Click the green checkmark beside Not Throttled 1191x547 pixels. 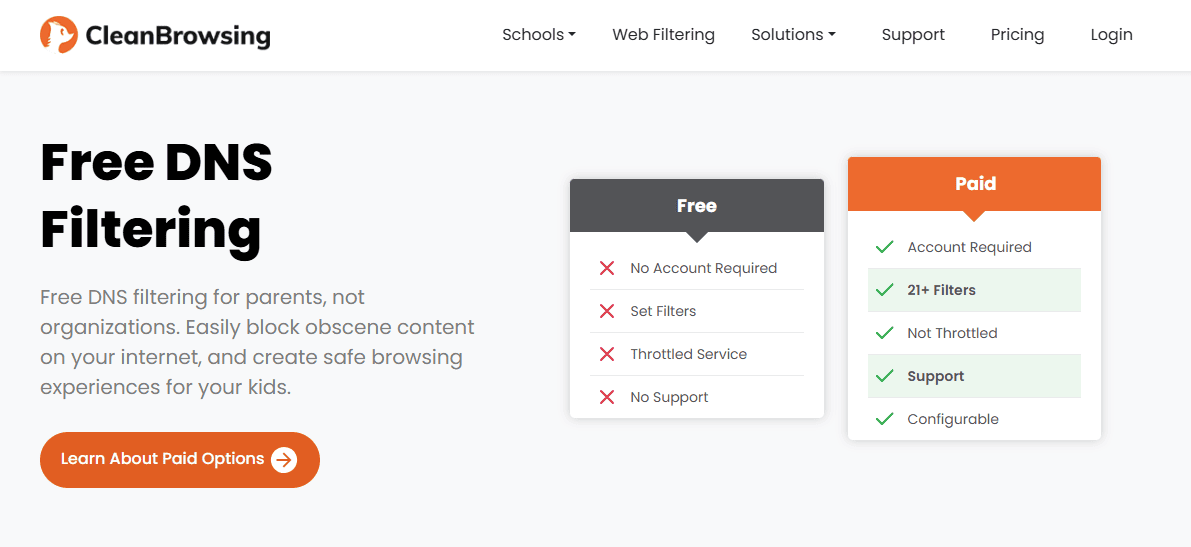click(x=884, y=333)
